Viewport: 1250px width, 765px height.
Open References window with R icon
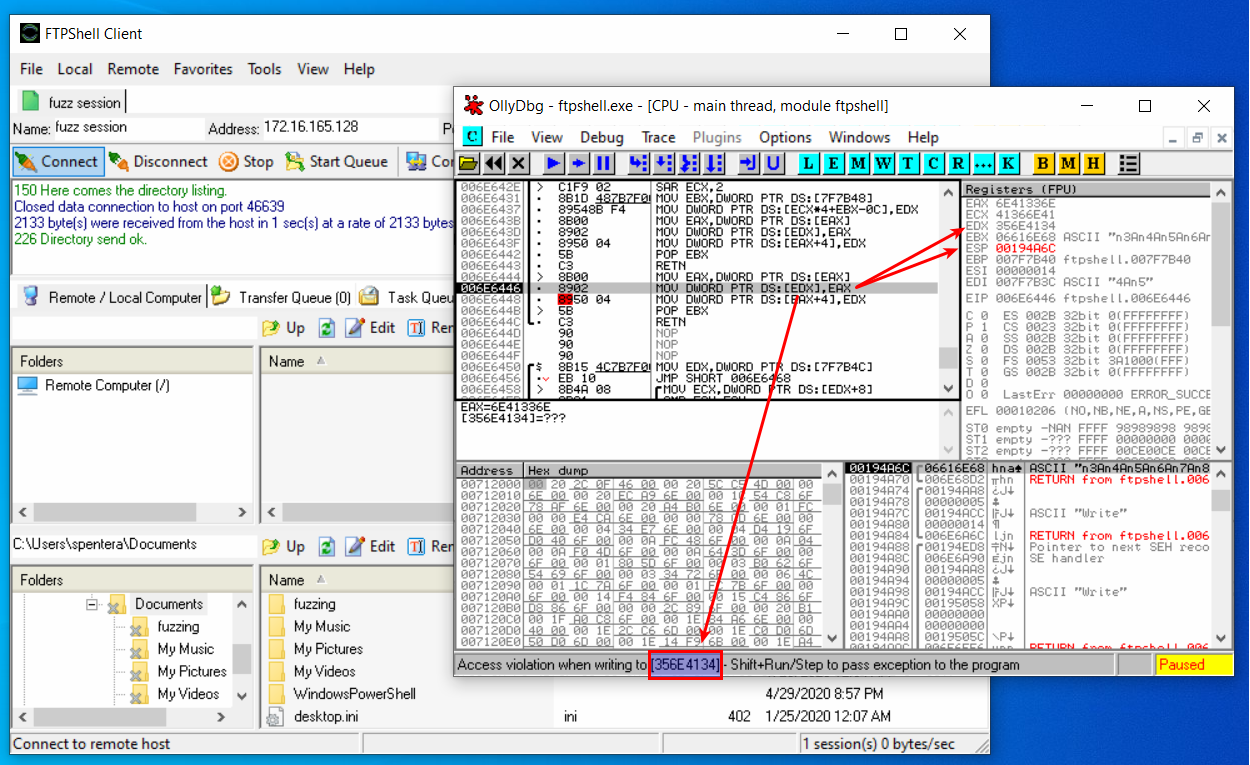pos(959,163)
